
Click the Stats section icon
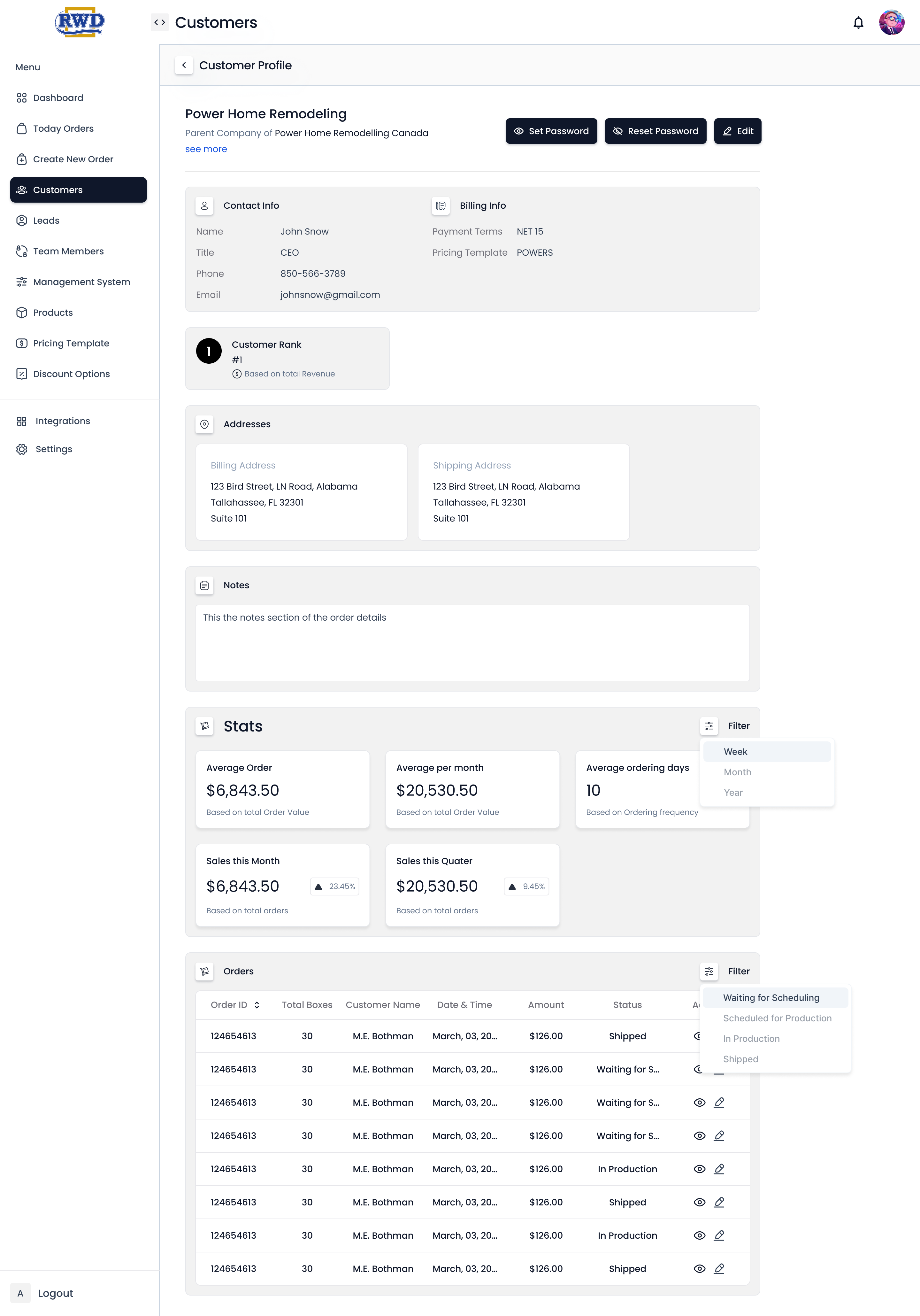(x=204, y=726)
